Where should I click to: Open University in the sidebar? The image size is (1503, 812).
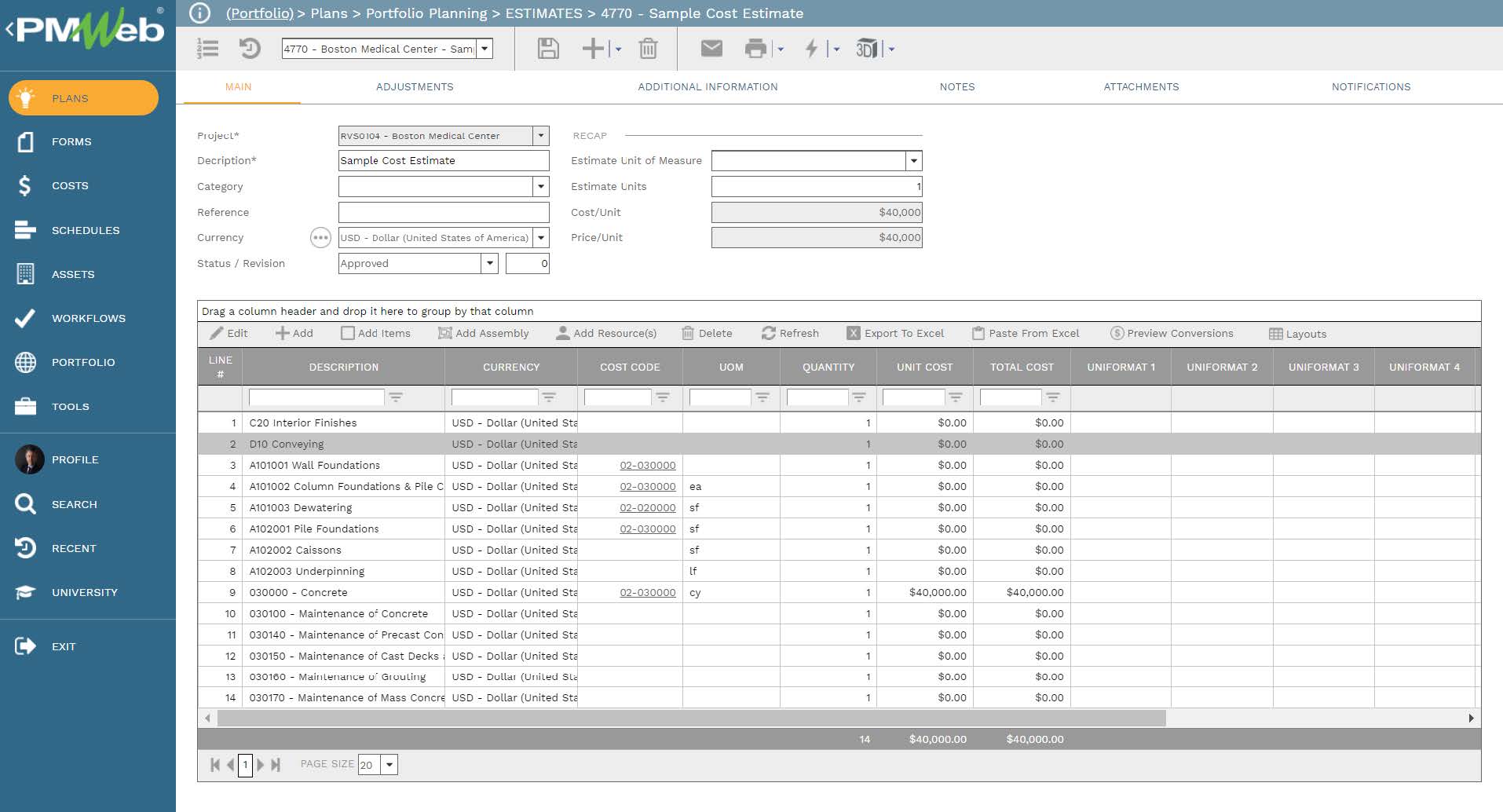pyautogui.click(x=84, y=592)
